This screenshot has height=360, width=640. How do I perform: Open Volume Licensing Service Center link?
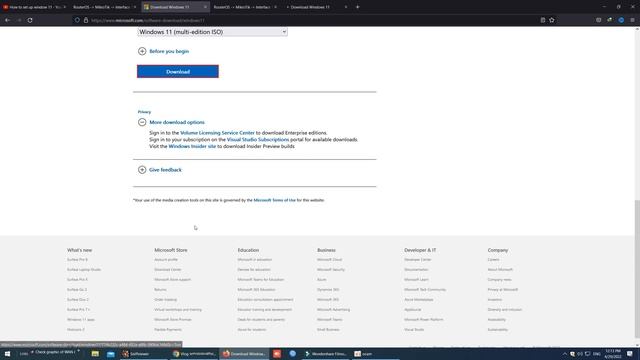pyautogui.click(x=217, y=133)
